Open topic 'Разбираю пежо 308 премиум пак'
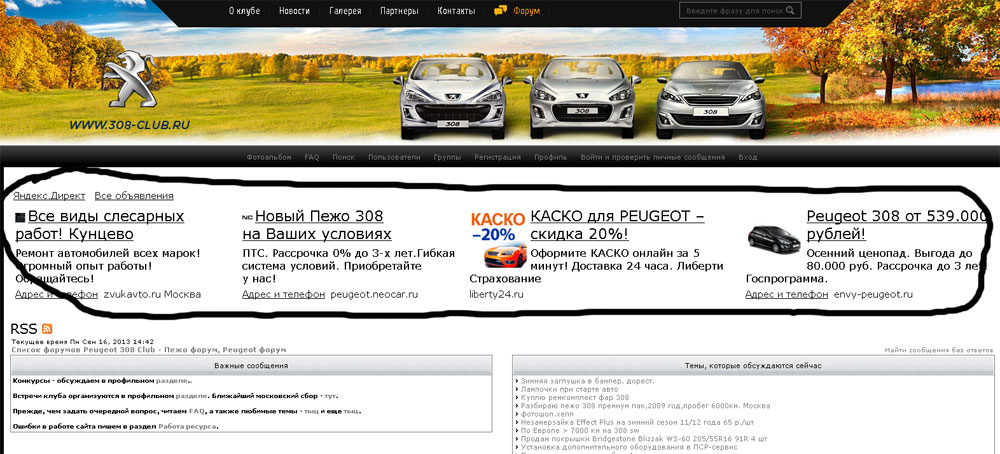 tap(645, 406)
